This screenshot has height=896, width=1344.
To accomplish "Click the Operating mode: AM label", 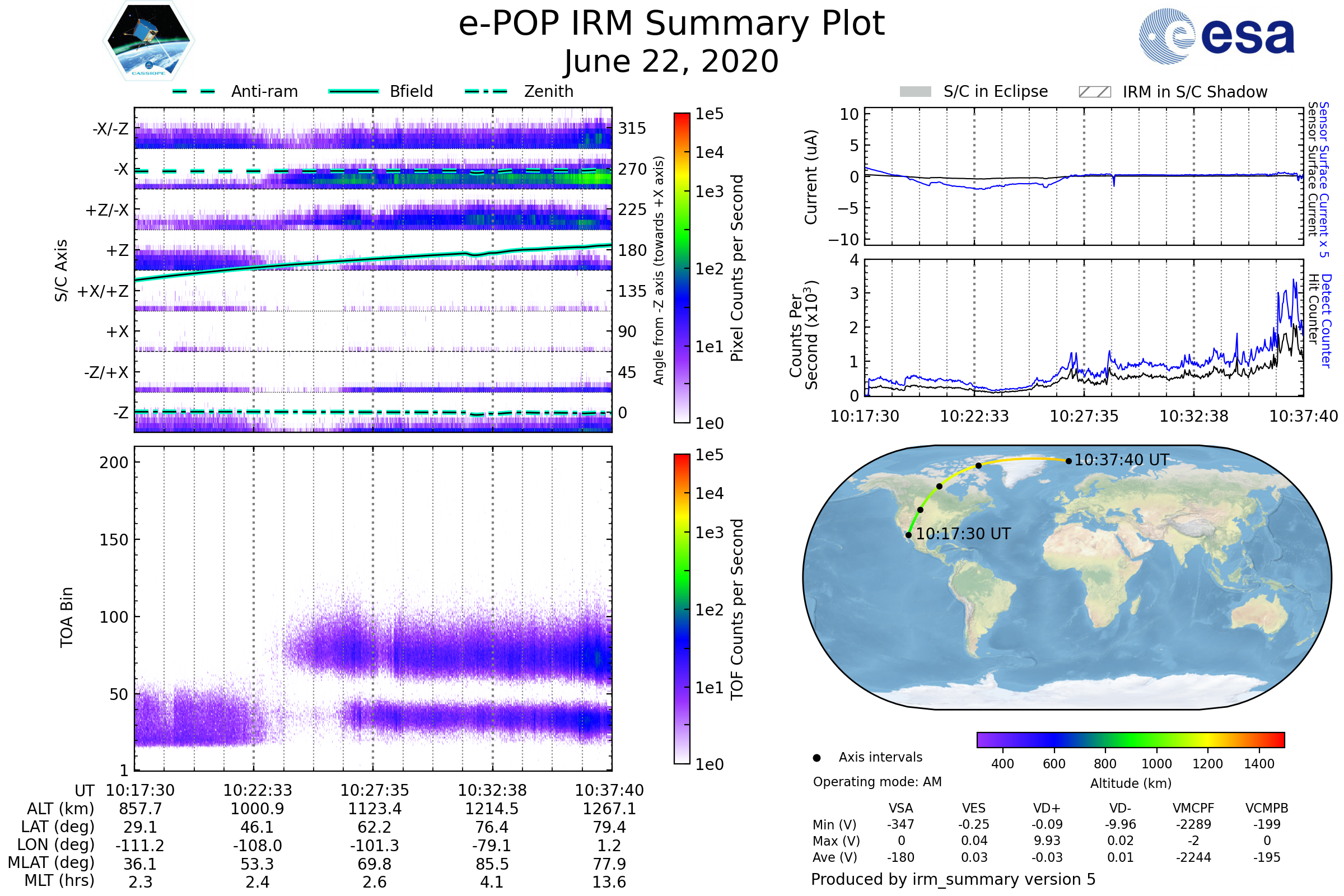I will [877, 782].
